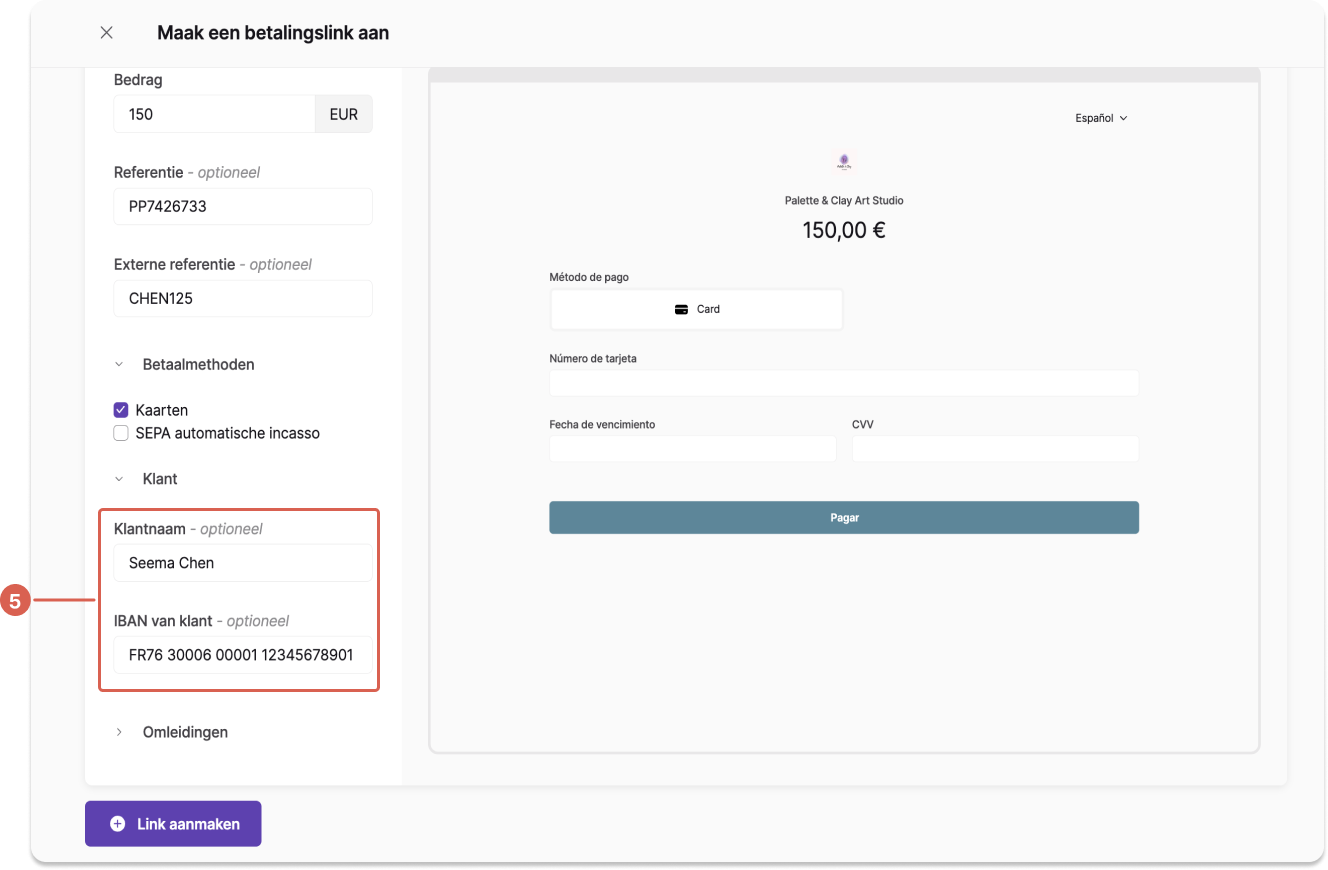Click the plus icon on Link aanmaken
The width and height of the screenshot is (1328, 870).
click(117, 824)
